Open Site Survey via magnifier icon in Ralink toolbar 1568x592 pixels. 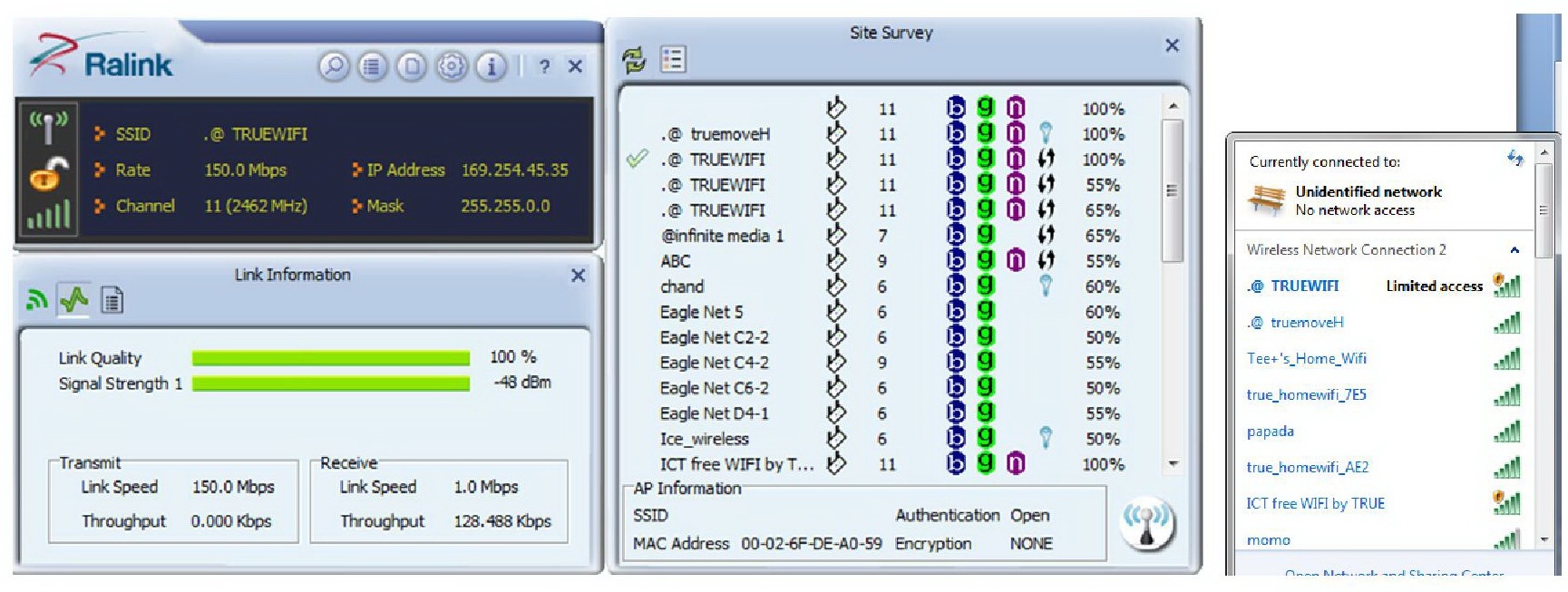coord(334,66)
